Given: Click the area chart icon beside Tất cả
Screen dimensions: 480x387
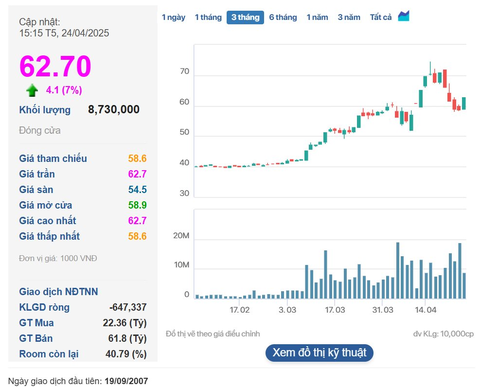Looking at the screenshot, I should [403, 16].
